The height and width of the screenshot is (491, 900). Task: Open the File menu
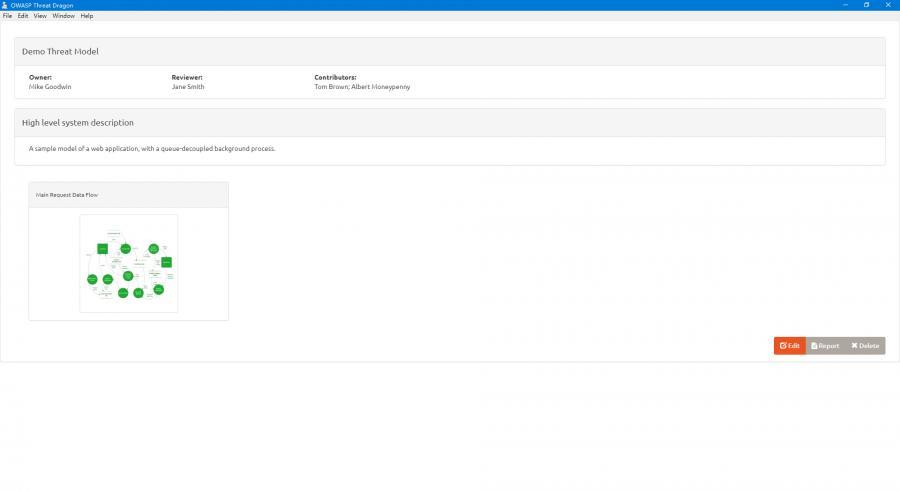click(7, 16)
